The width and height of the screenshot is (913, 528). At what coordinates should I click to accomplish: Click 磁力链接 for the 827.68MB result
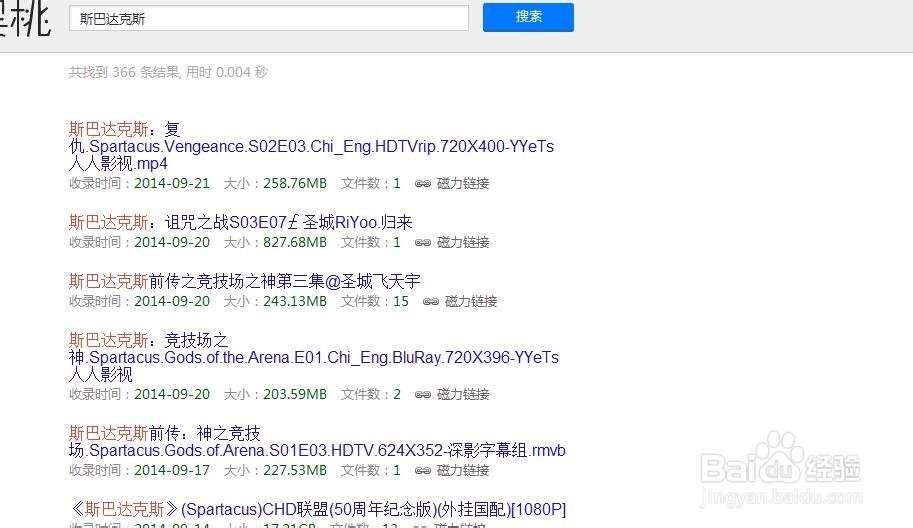click(x=463, y=242)
